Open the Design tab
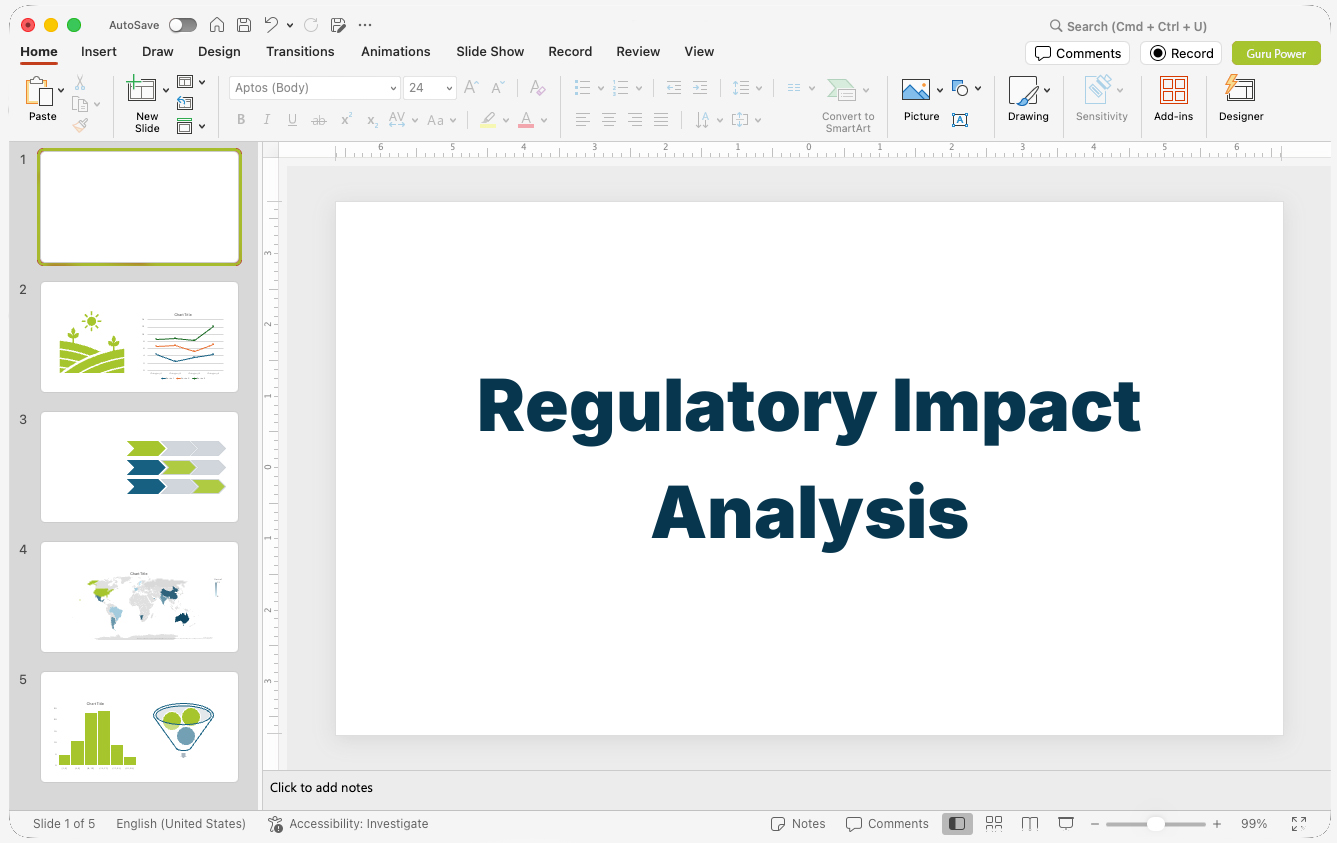Viewport: 1337px width, 843px height. (x=219, y=51)
